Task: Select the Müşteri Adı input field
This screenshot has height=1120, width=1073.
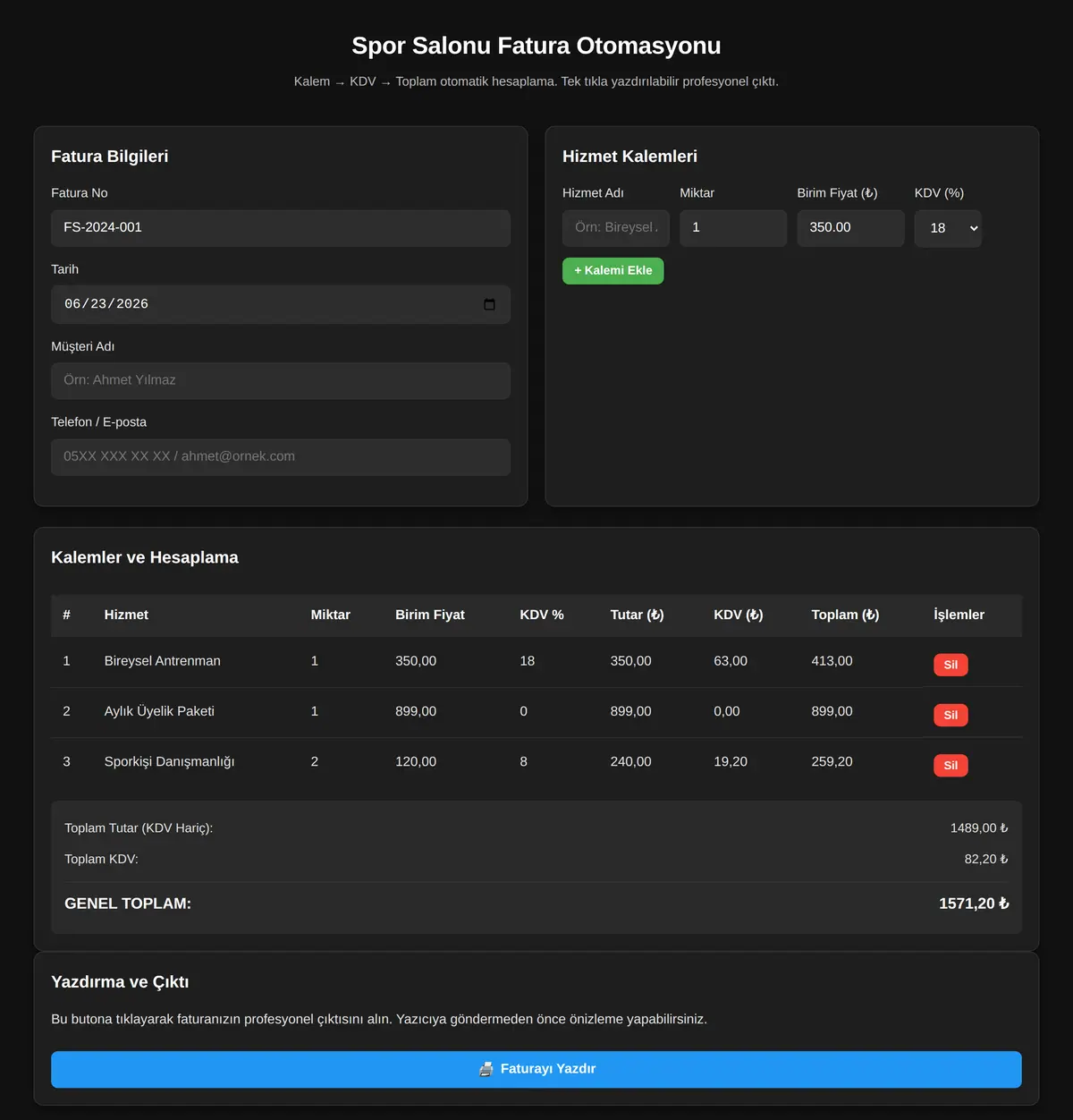Action: pos(281,381)
